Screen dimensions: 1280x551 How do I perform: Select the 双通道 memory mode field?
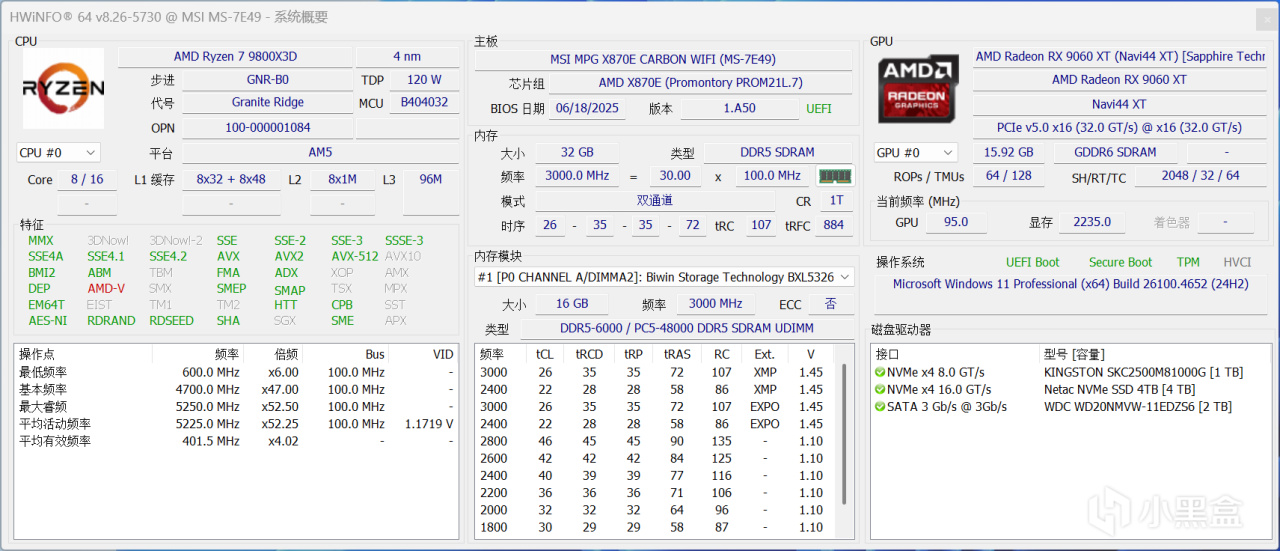click(x=655, y=201)
